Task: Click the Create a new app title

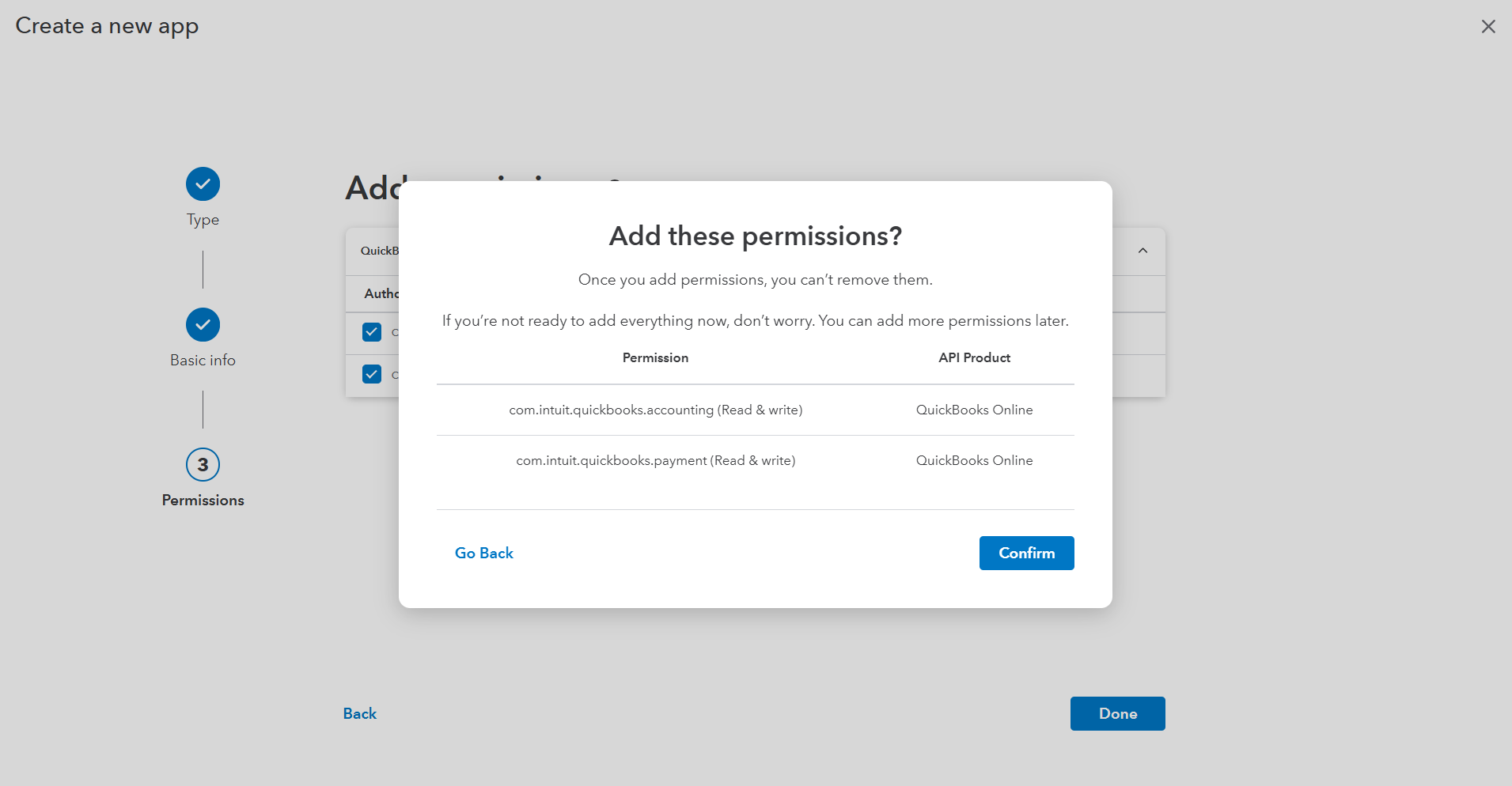Action: tap(107, 26)
